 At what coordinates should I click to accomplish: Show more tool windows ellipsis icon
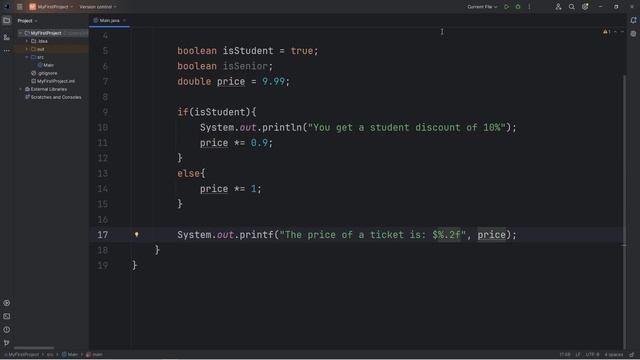(x=7, y=51)
